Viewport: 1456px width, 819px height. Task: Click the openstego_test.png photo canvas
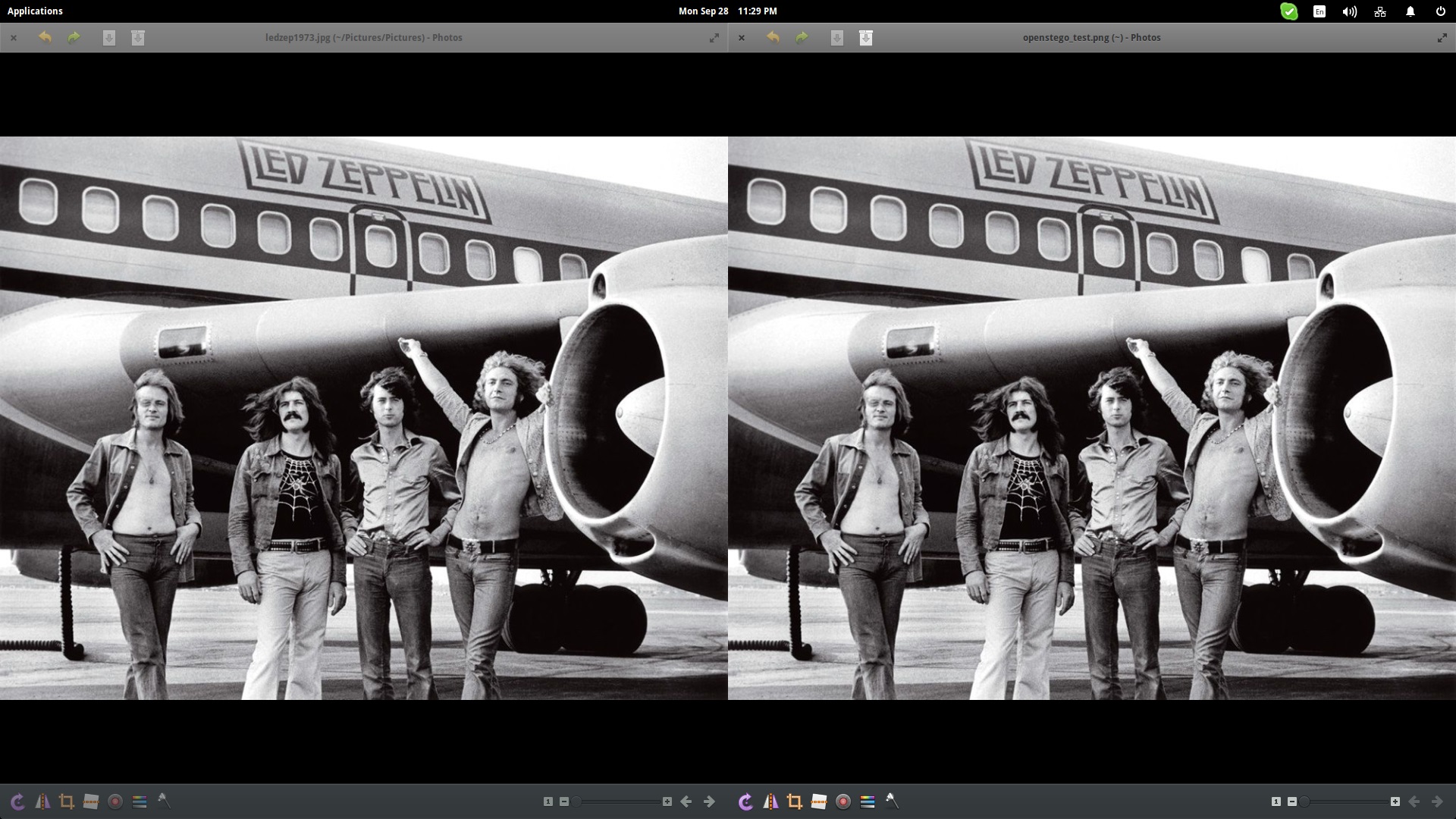(x=1092, y=418)
